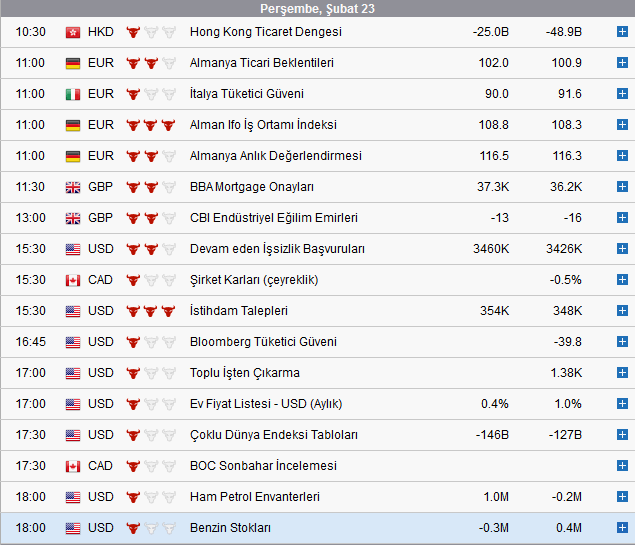
Task: Click the Hong Kong flag icon
Action: [x=73, y=32]
